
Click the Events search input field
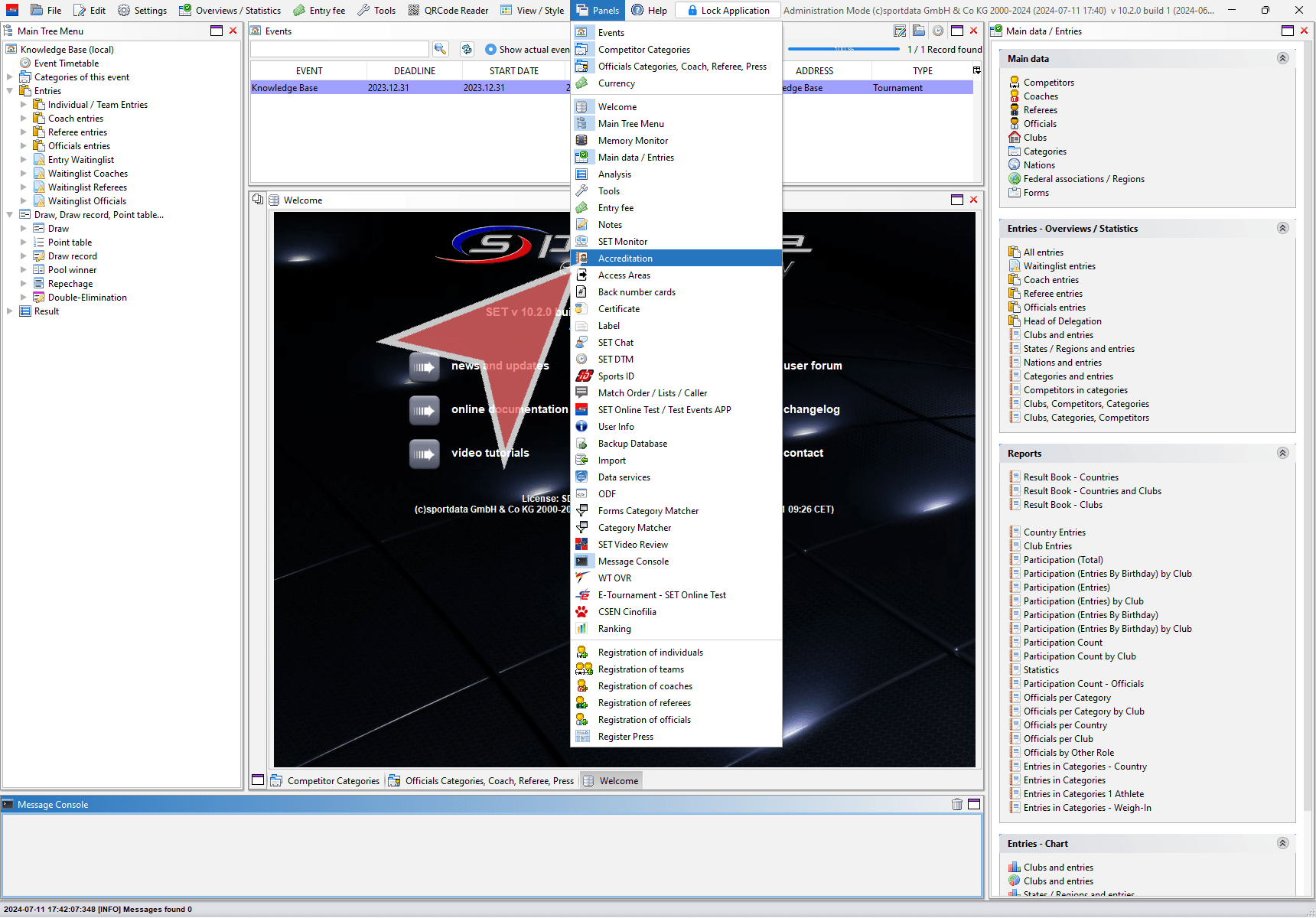340,50
